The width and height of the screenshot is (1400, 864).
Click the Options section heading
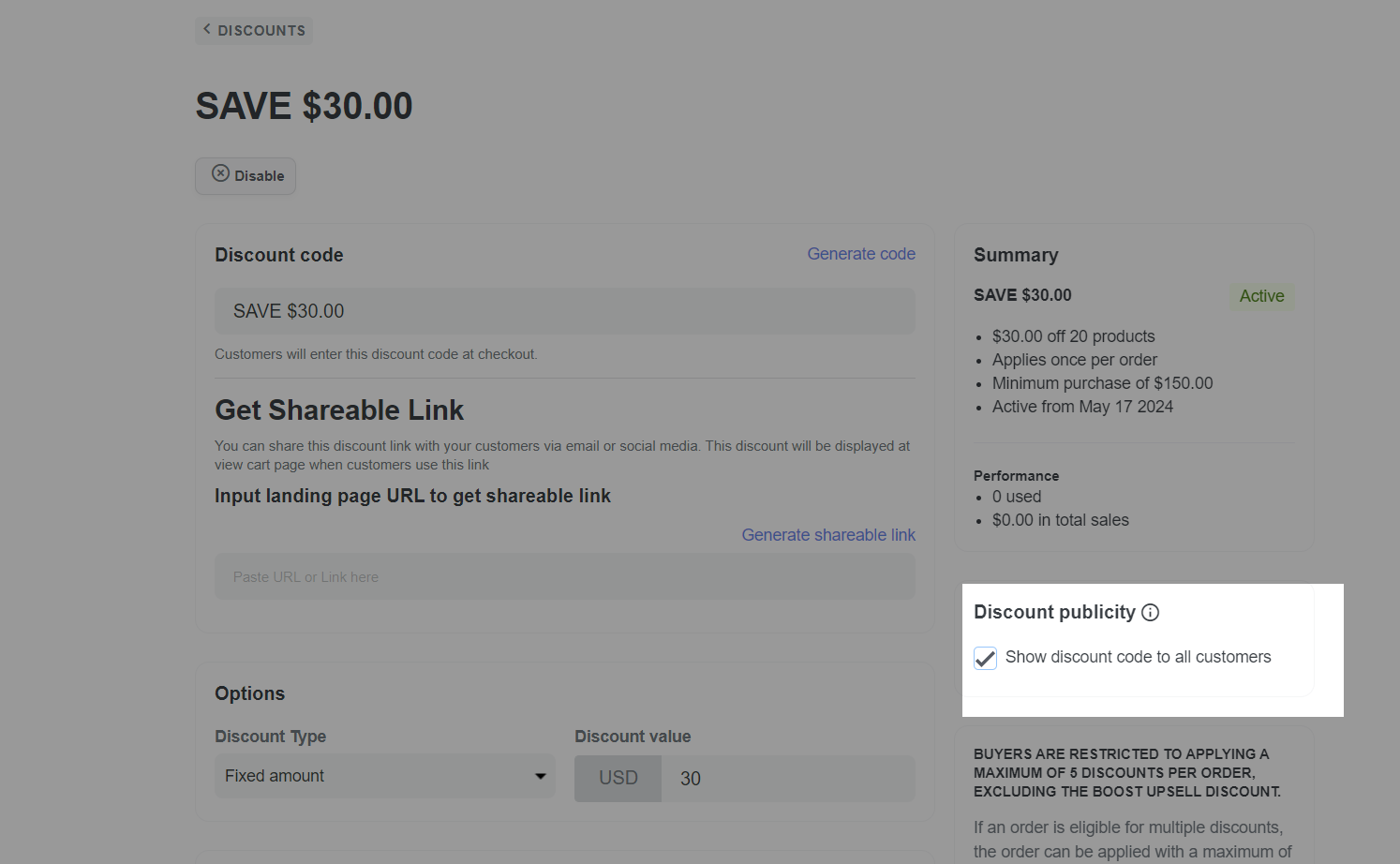249,693
